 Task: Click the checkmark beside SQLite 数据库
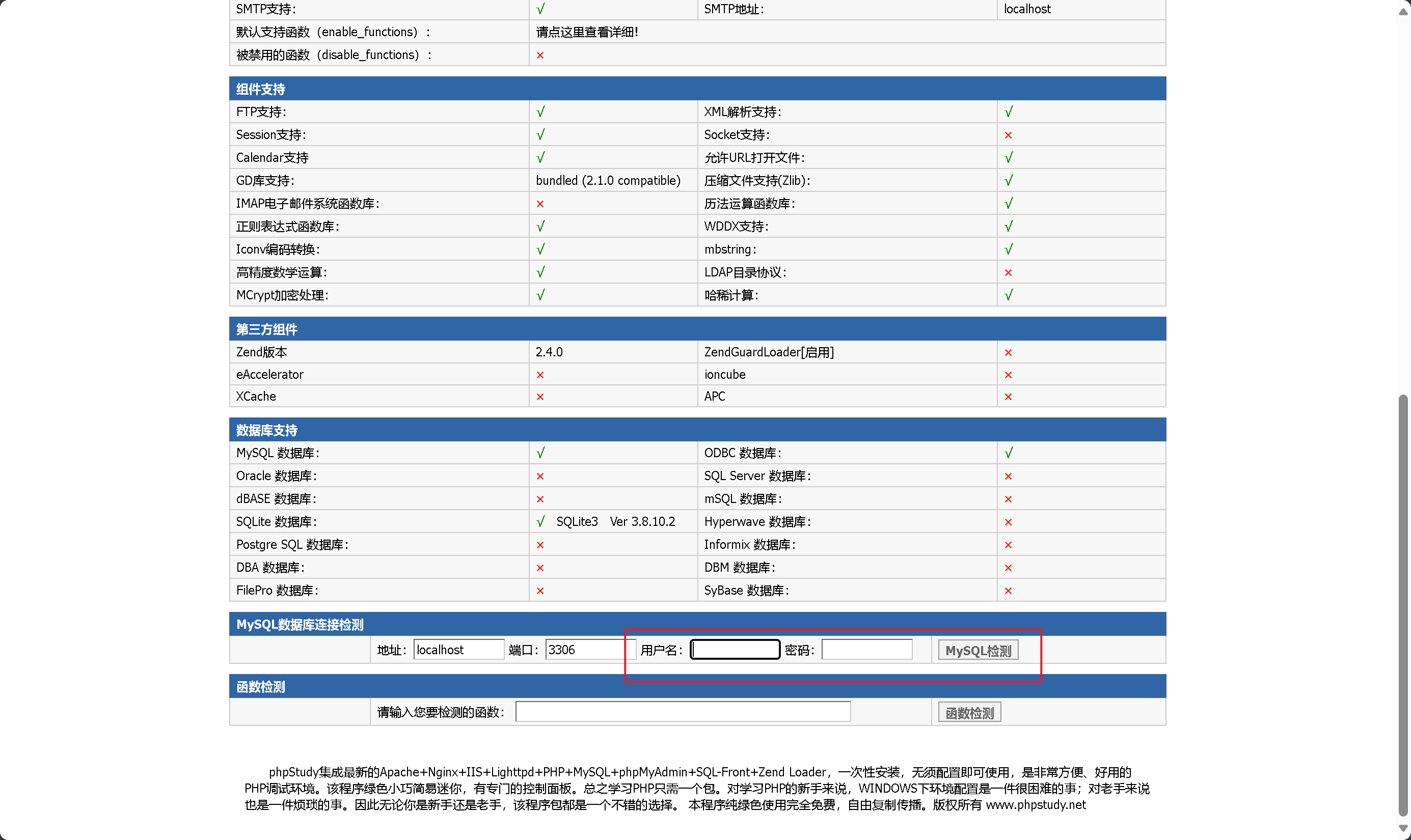point(541,521)
